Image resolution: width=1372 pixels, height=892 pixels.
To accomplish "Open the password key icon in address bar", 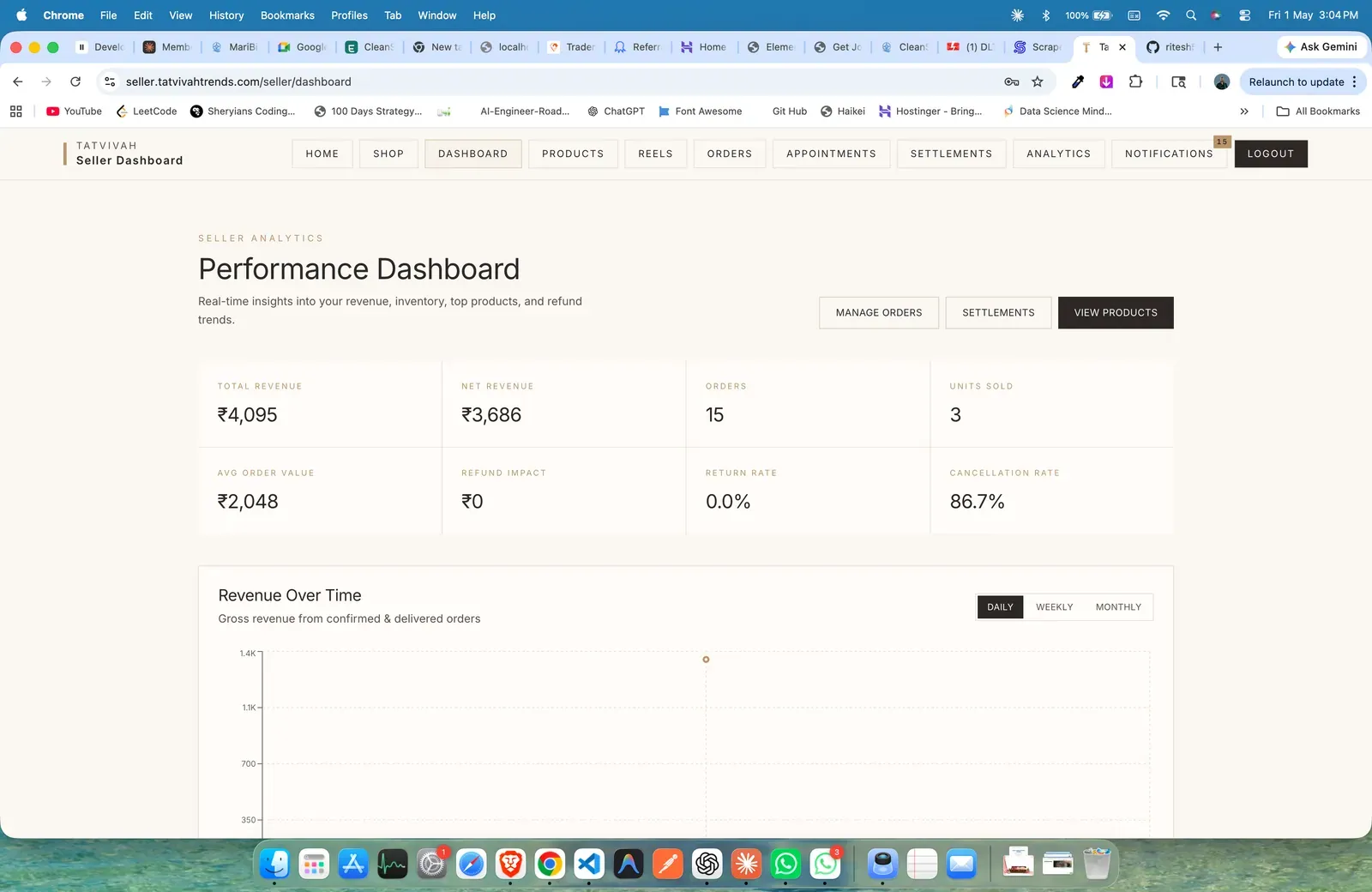I will click(x=1012, y=81).
